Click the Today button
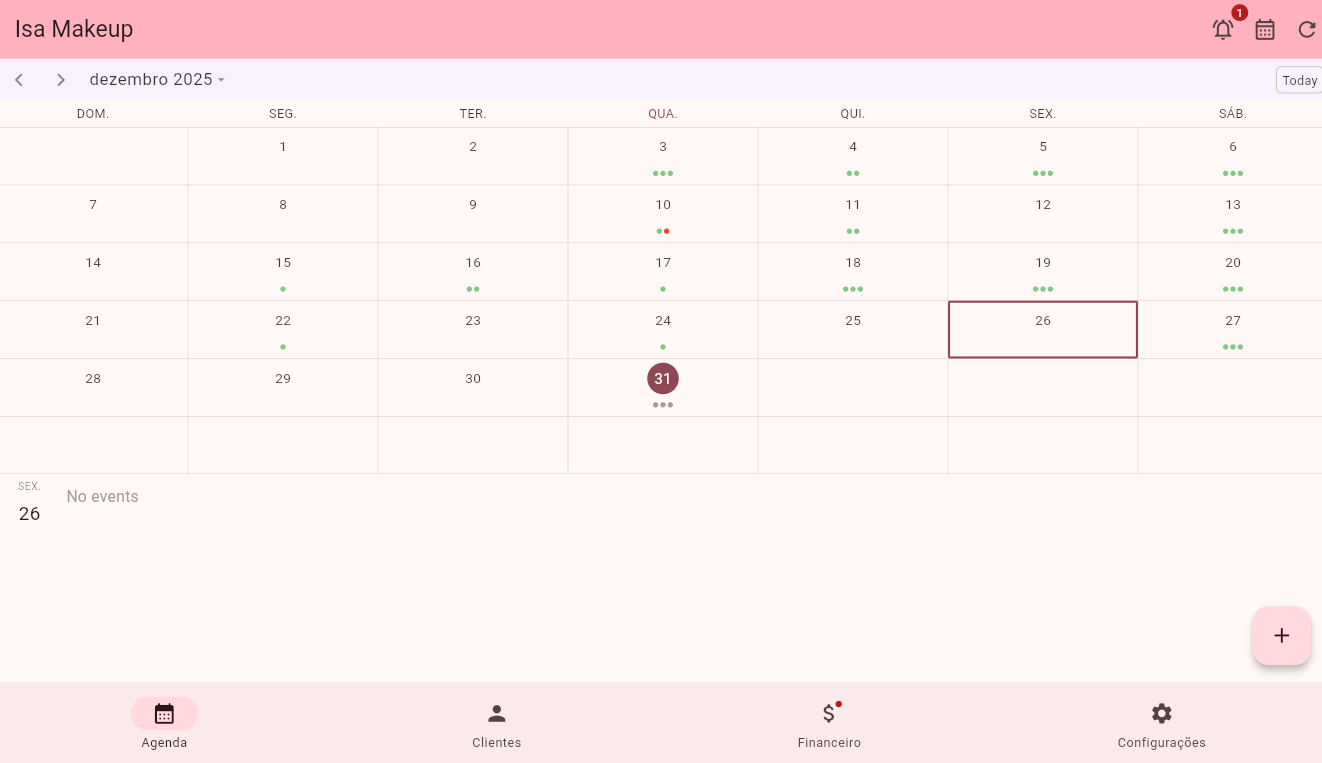Screen dimensions: 1322x763 [x=1299, y=80]
